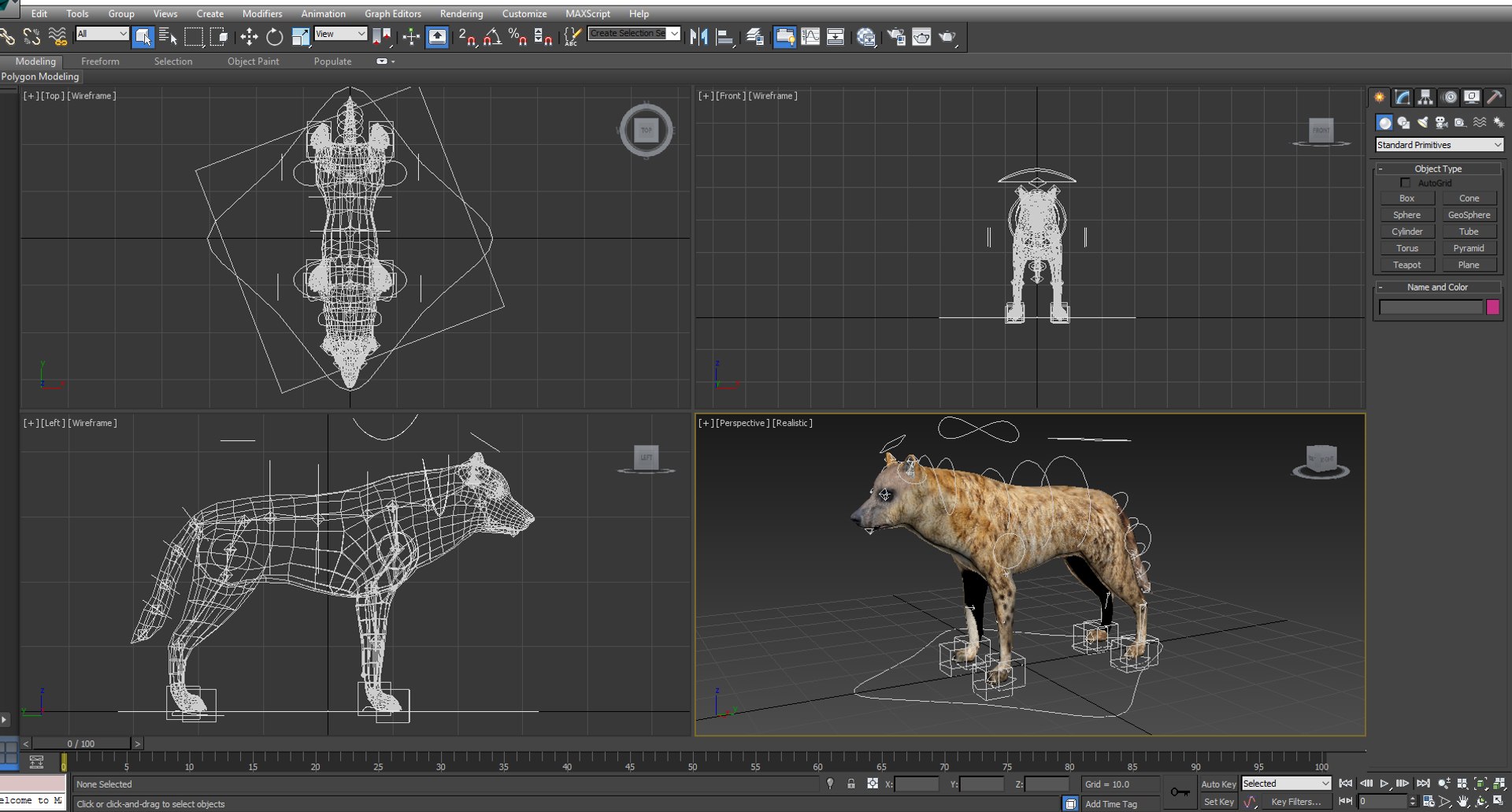
Task: Click Go to End playback button
Action: [x=1423, y=784]
